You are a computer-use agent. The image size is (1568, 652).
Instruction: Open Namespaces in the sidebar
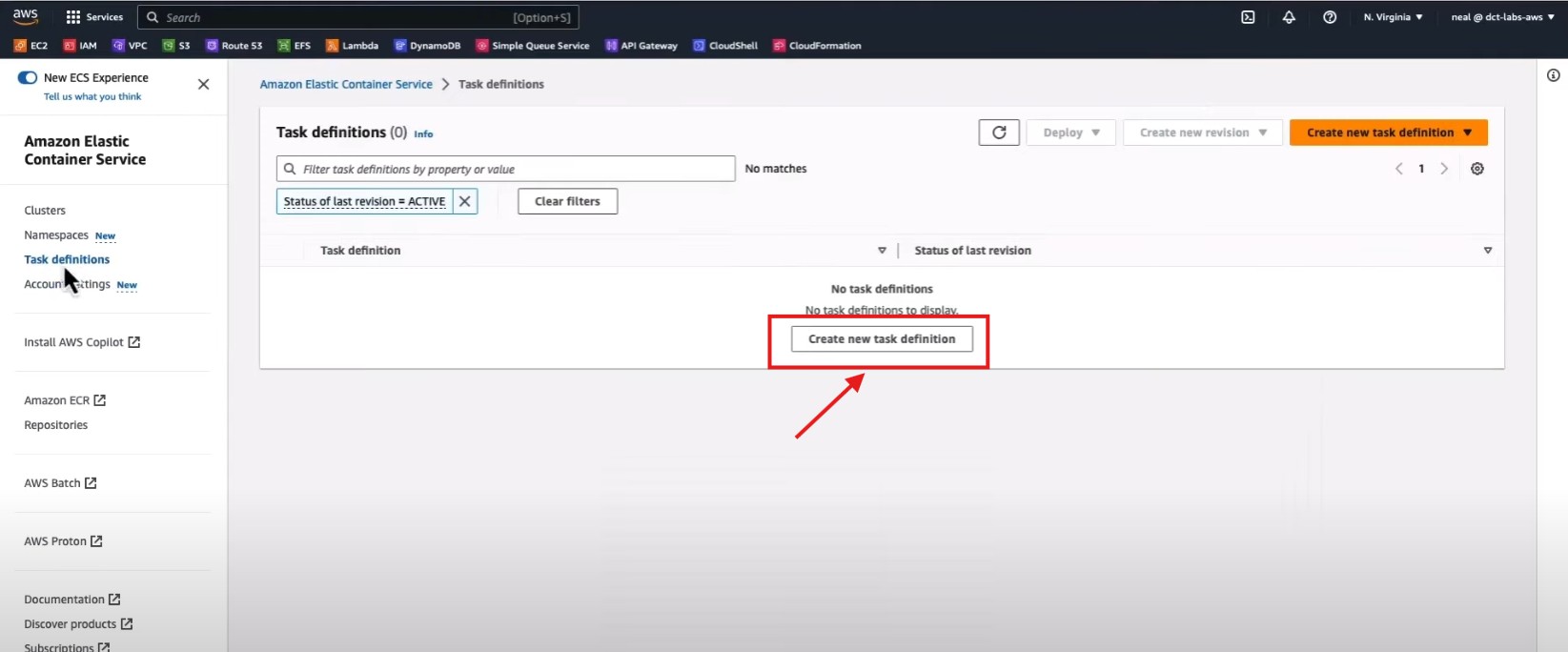pyautogui.click(x=56, y=235)
